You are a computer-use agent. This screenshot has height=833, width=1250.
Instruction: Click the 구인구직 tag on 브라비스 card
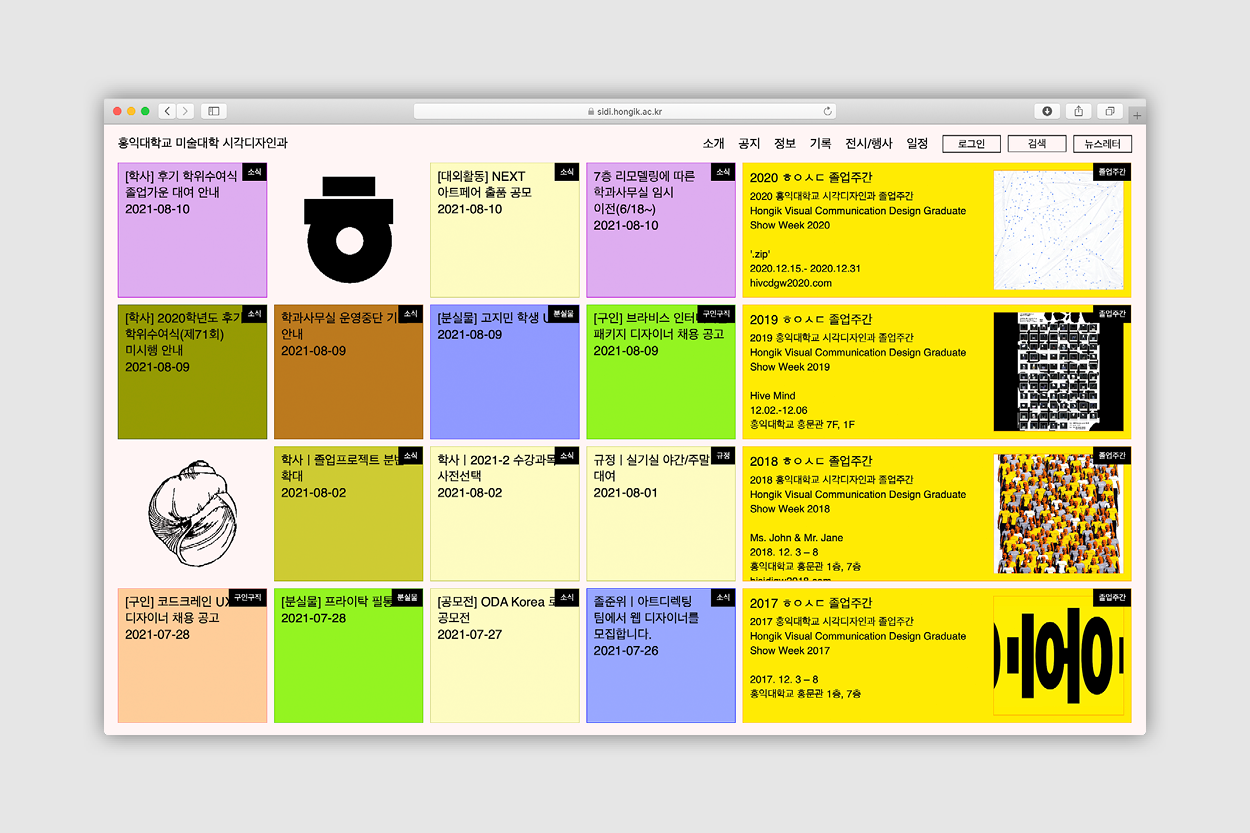click(715, 313)
